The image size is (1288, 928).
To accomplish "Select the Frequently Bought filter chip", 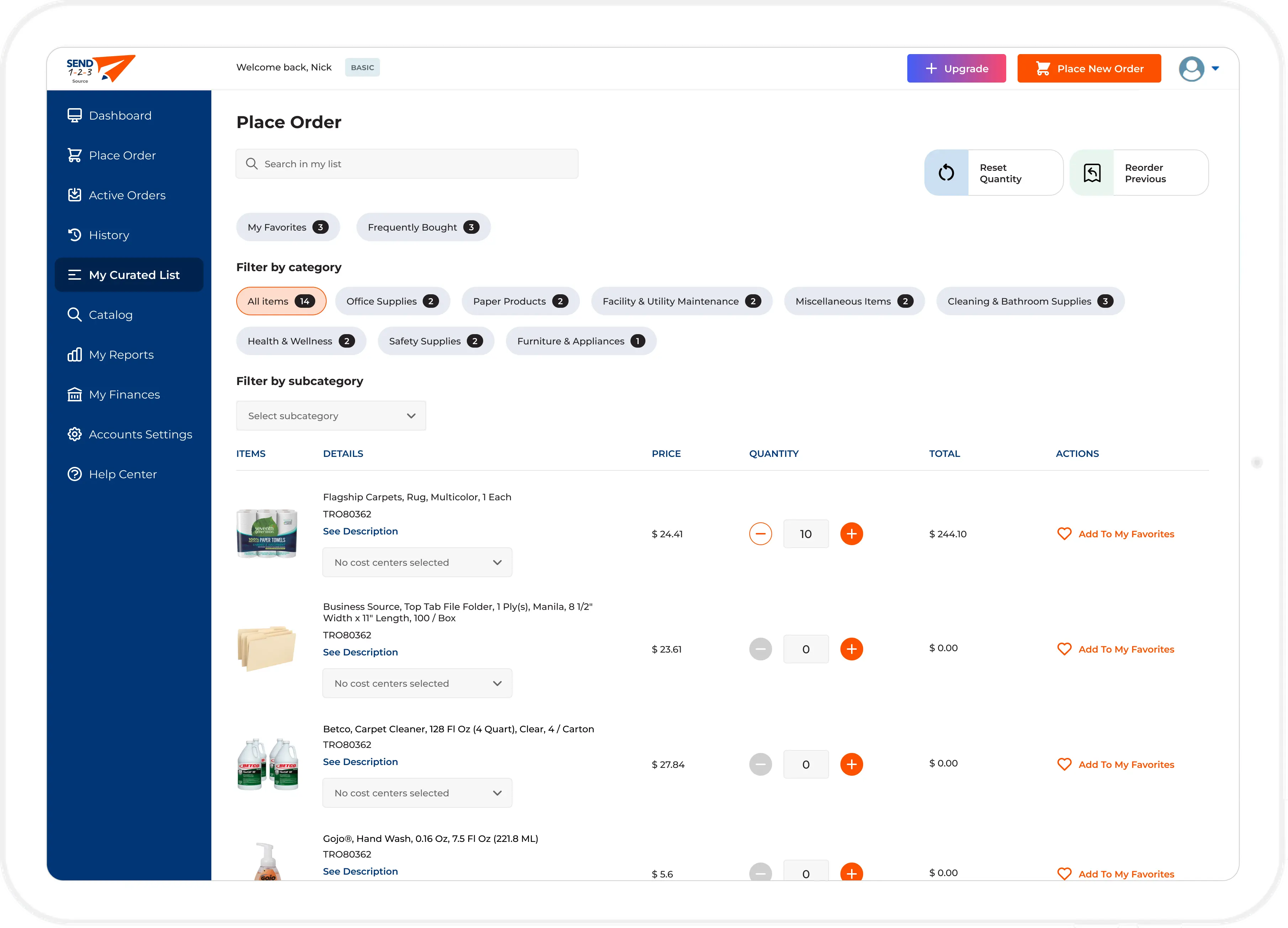I will click(x=423, y=227).
